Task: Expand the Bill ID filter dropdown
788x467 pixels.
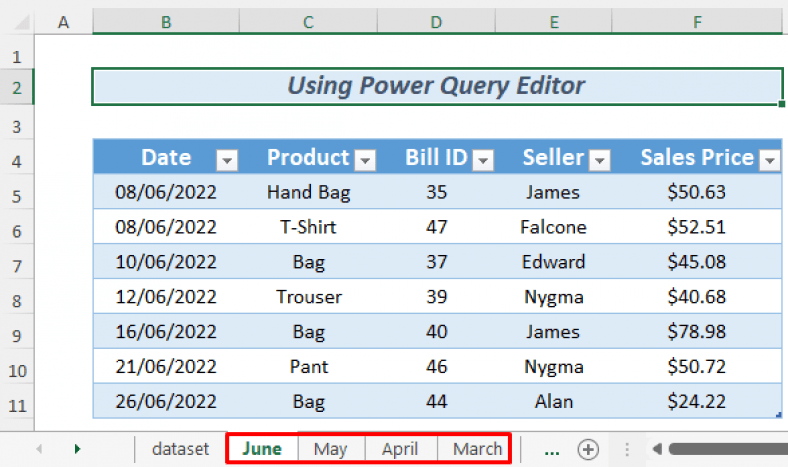Action: click(x=483, y=159)
